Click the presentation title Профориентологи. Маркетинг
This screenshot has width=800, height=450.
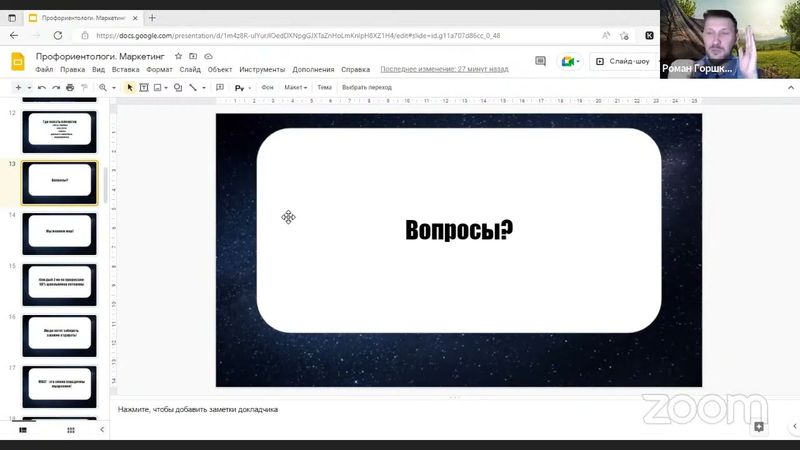click(x=100, y=56)
